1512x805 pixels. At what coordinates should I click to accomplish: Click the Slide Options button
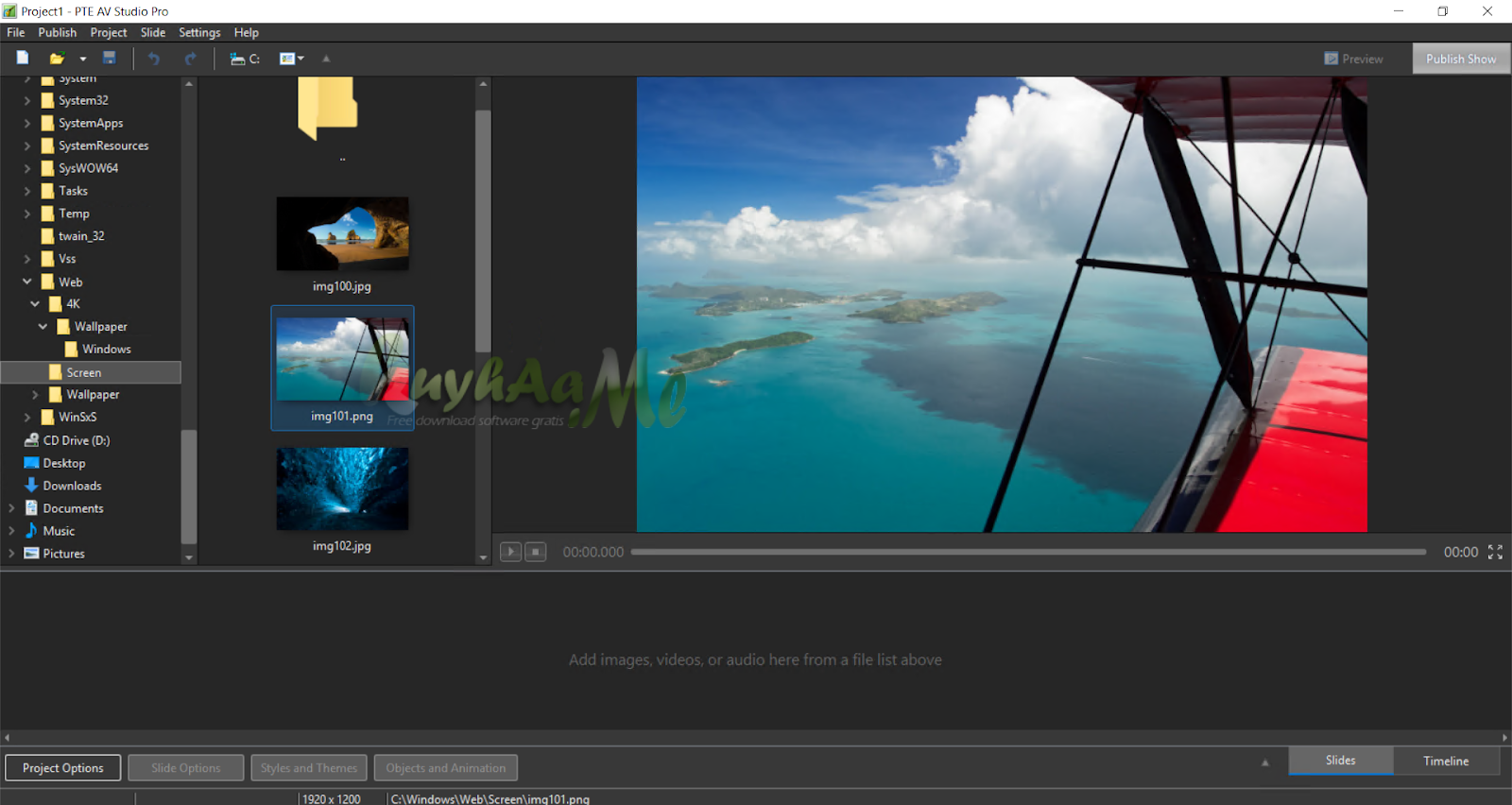[186, 768]
